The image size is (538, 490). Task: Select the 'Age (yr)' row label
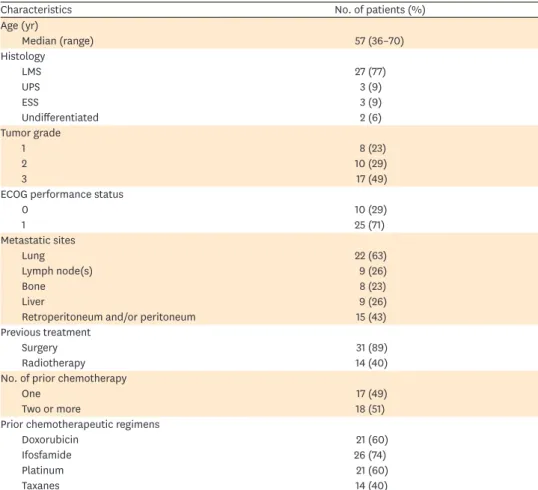[19, 26]
